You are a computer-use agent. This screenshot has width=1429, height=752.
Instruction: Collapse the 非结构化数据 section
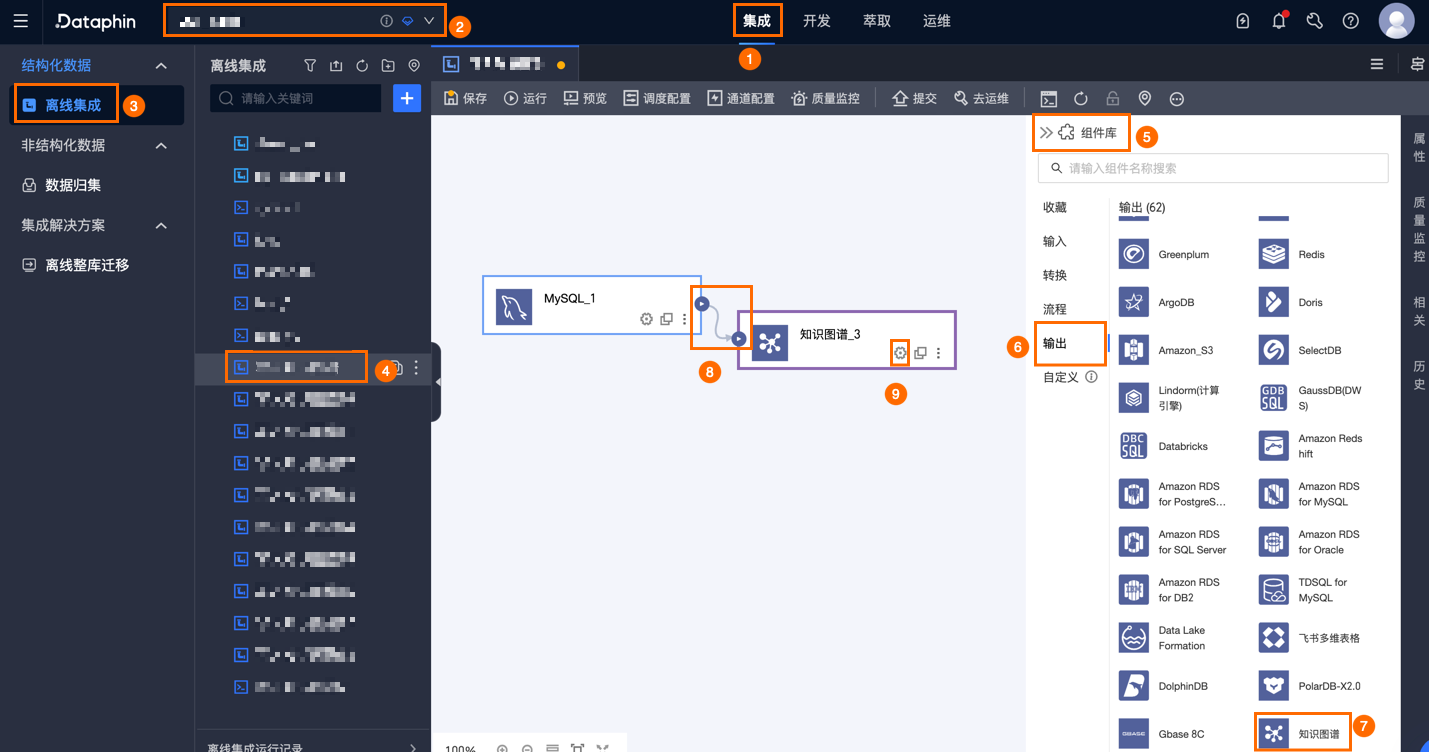click(161, 145)
